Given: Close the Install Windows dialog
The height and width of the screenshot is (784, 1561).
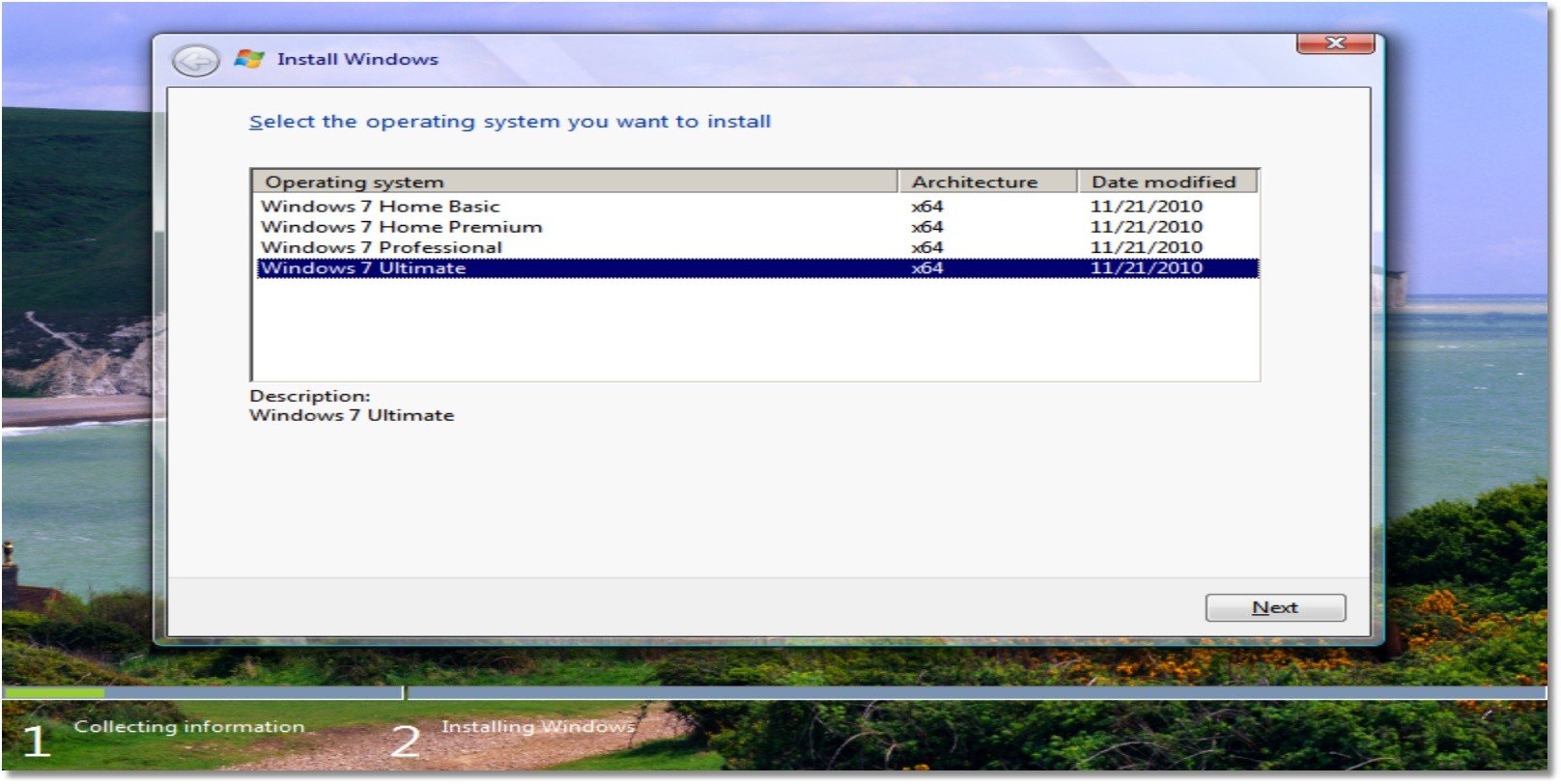Looking at the screenshot, I should tap(1336, 42).
